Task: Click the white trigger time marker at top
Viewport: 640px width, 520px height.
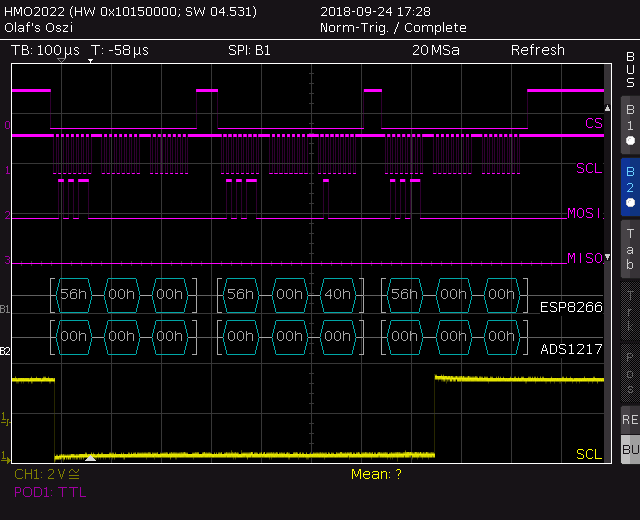Action: [x=91, y=61]
